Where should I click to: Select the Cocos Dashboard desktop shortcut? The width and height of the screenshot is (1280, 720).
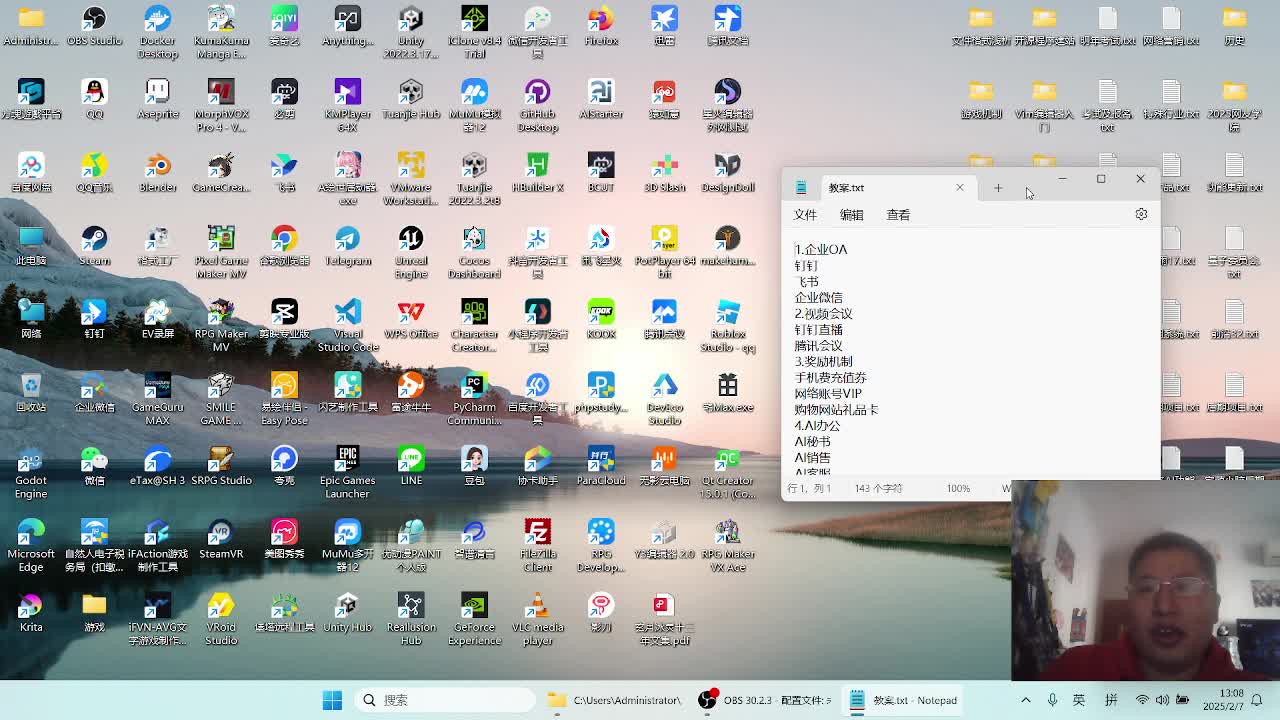tap(474, 252)
